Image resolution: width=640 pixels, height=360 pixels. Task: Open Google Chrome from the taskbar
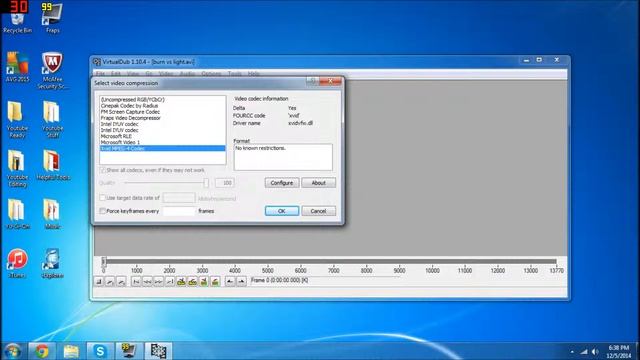point(42,351)
